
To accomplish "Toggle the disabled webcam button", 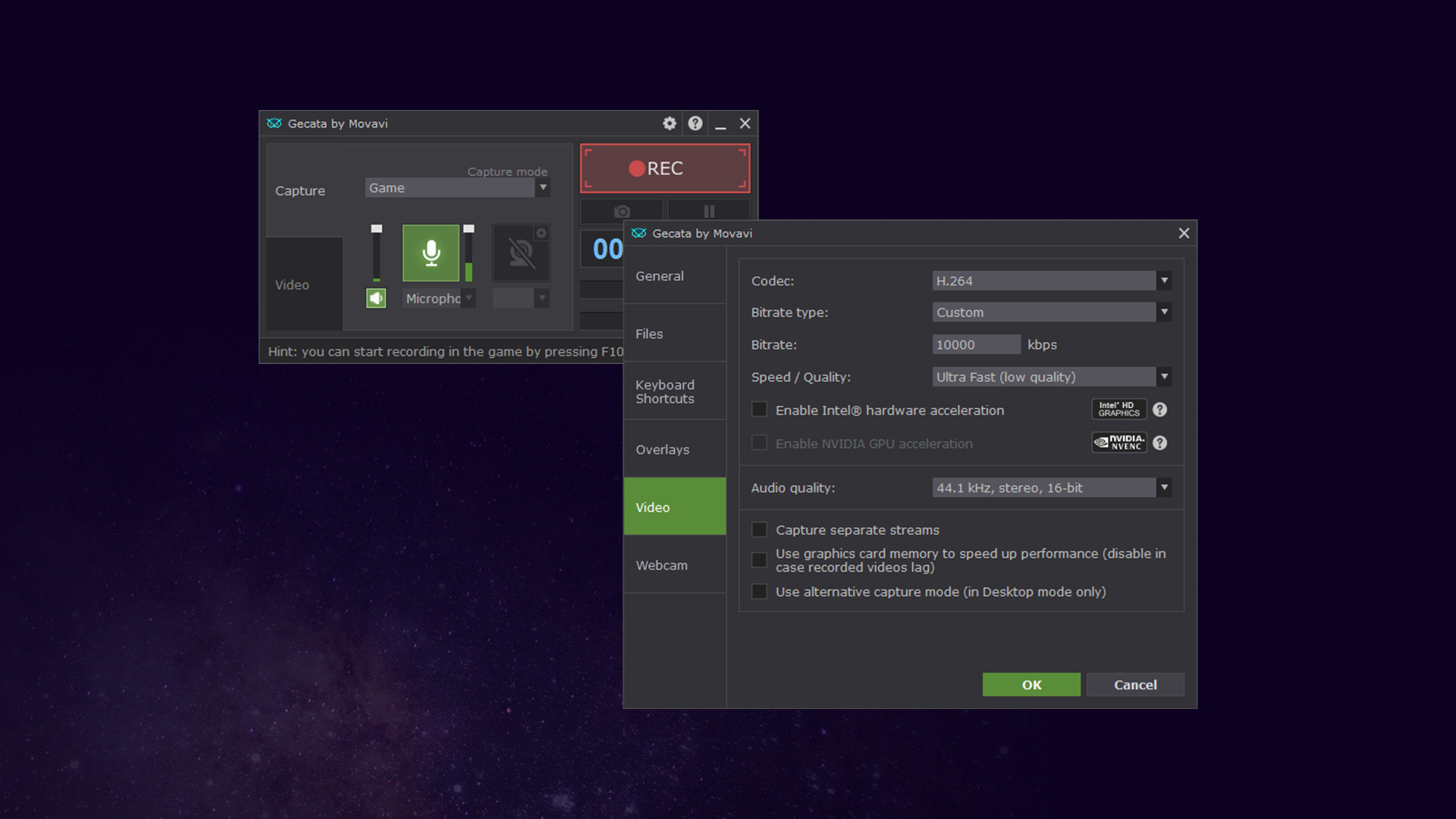I will 521,253.
